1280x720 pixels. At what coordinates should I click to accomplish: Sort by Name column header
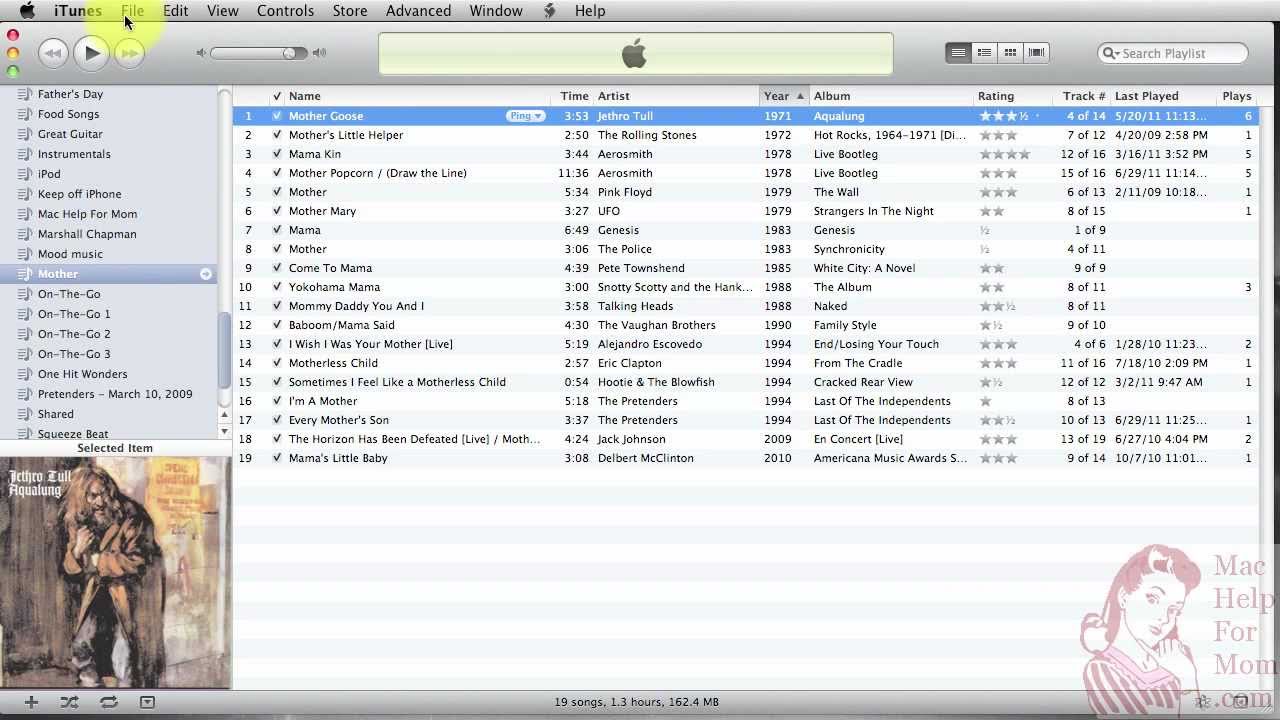417,96
